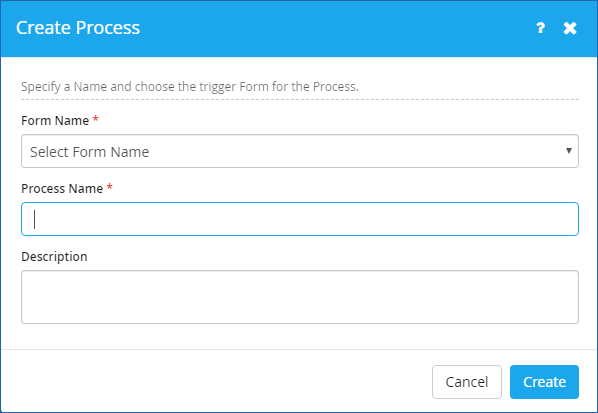Select the 'Select Form Name' placeholder text
The height and width of the screenshot is (413, 598).
click(x=90, y=152)
